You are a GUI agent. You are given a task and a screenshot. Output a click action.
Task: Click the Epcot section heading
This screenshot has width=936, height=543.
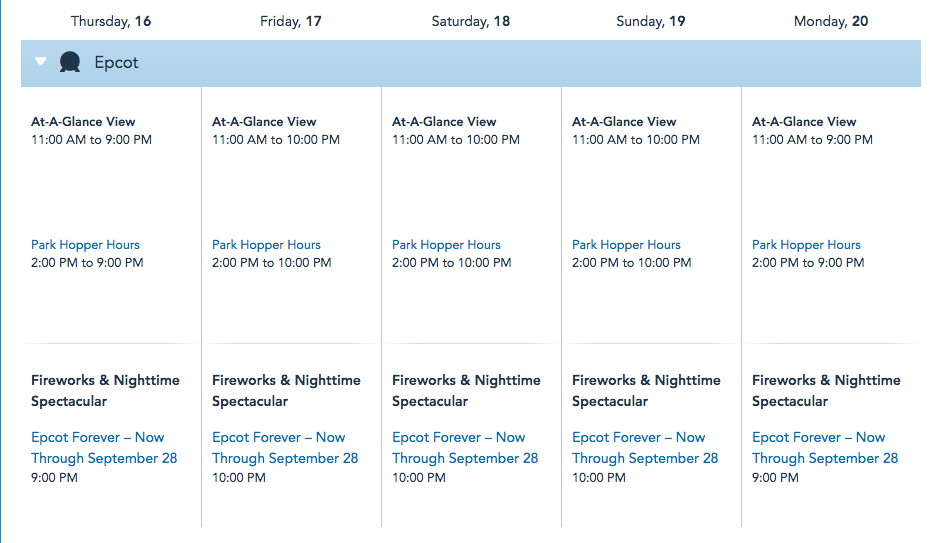pyautogui.click(x=116, y=63)
